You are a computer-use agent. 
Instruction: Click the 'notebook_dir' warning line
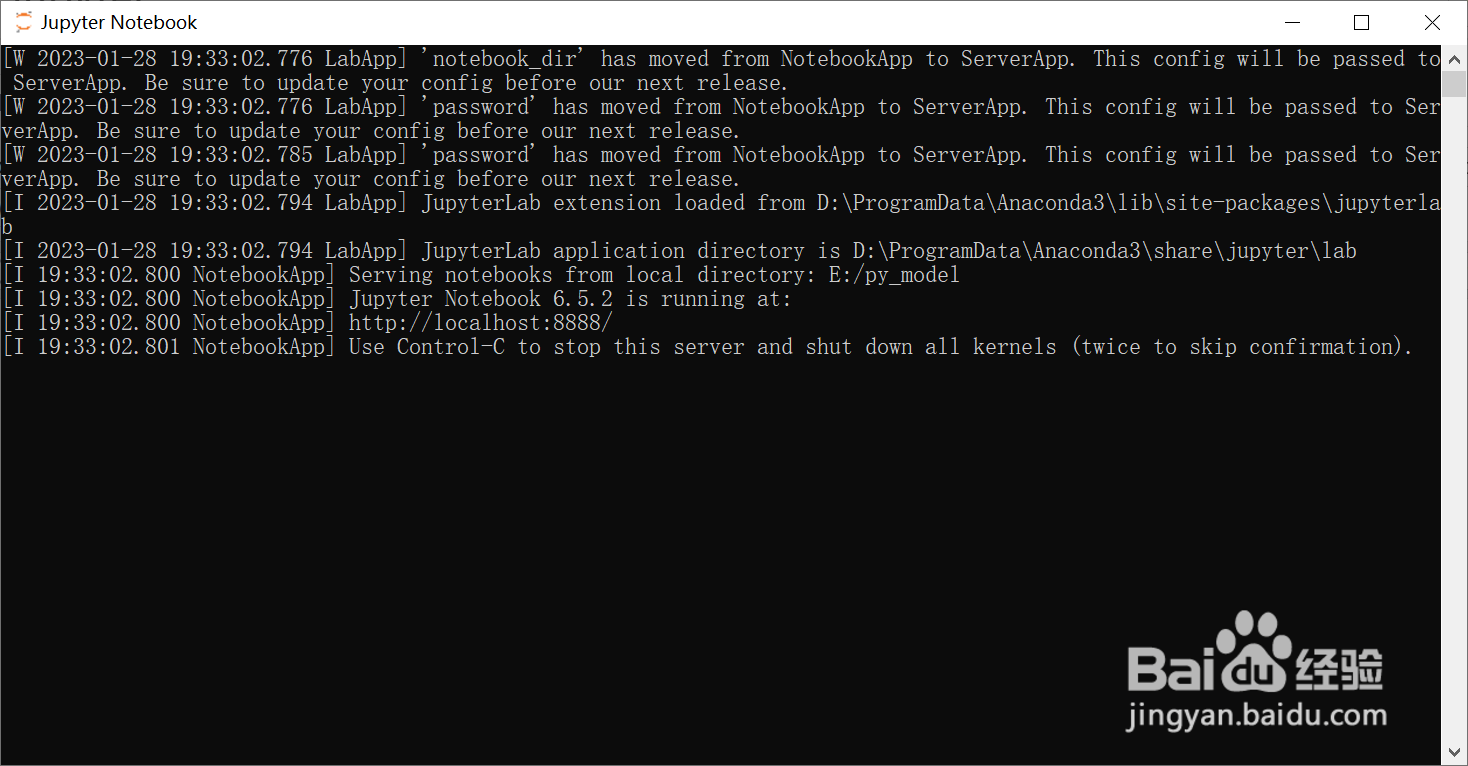coord(721,71)
